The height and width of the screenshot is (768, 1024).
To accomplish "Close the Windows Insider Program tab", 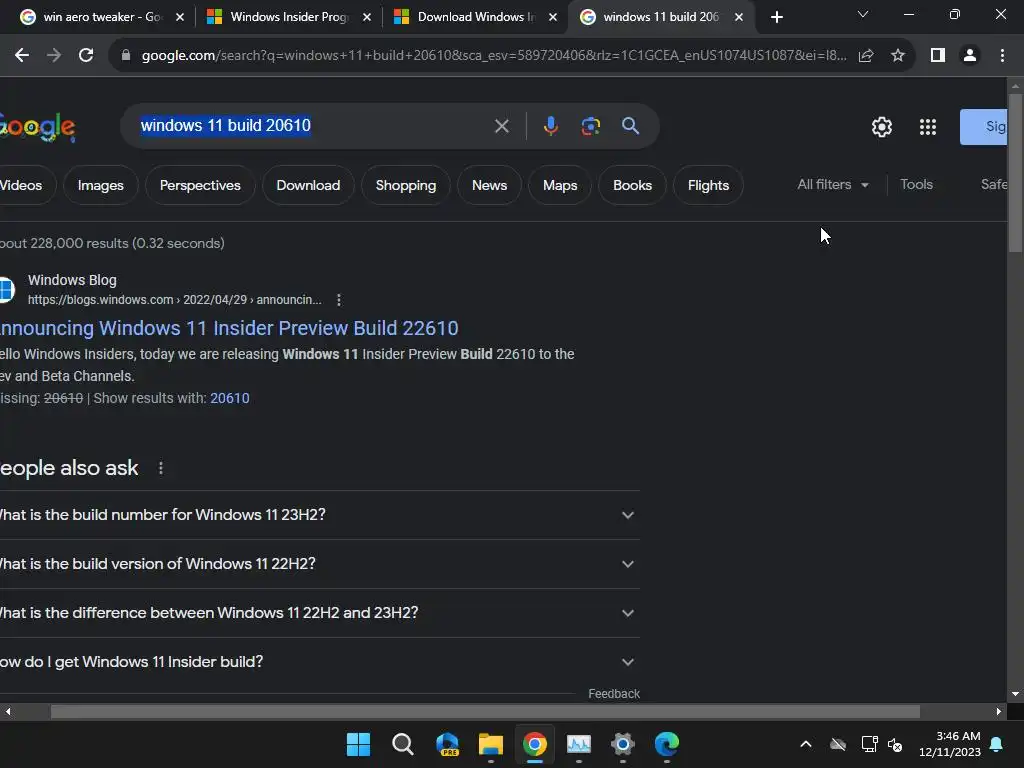I will [x=367, y=17].
